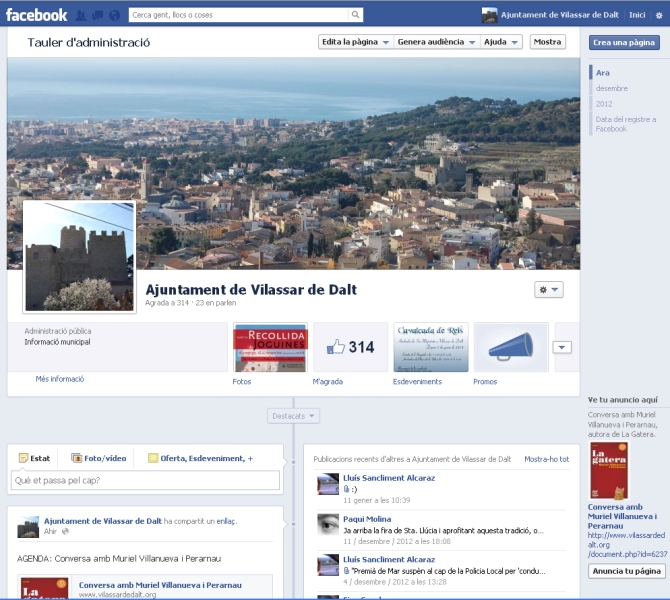
Task: Click the Promos megaphone icon
Action: pos(511,347)
